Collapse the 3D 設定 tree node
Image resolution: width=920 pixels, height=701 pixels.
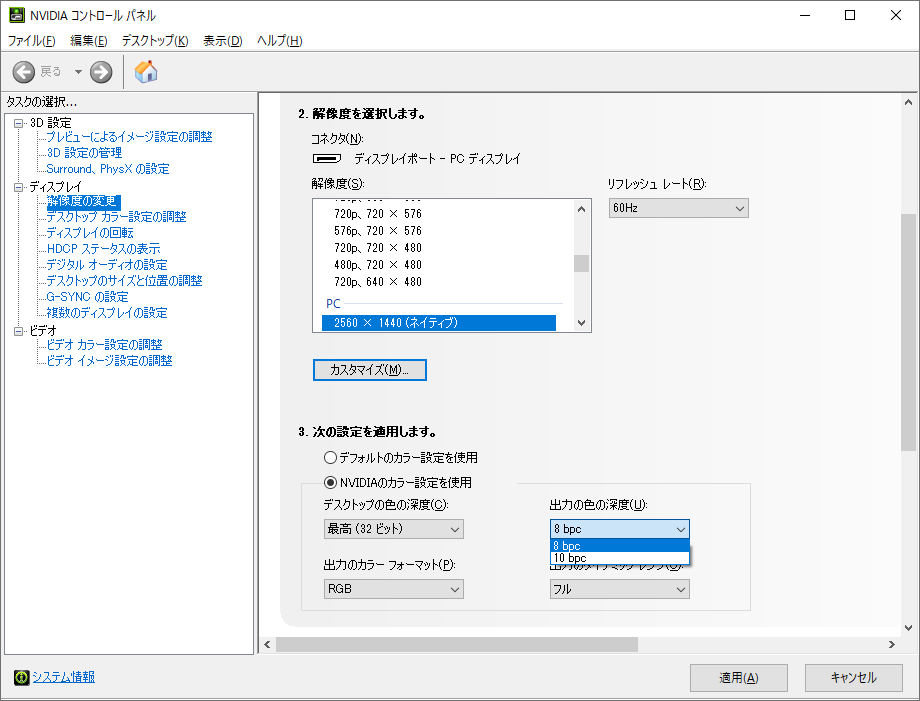click(19, 123)
